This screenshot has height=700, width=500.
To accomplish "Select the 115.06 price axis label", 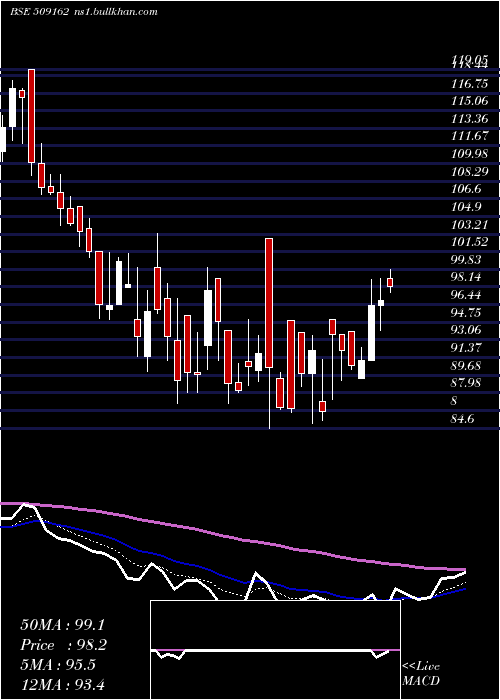I will 469,101.
